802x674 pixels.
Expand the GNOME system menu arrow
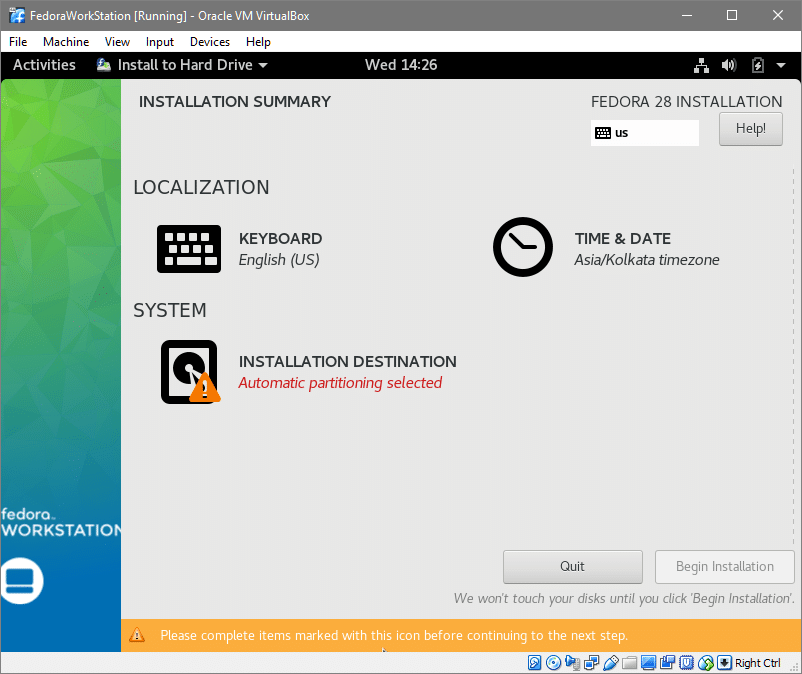(781, 65)
